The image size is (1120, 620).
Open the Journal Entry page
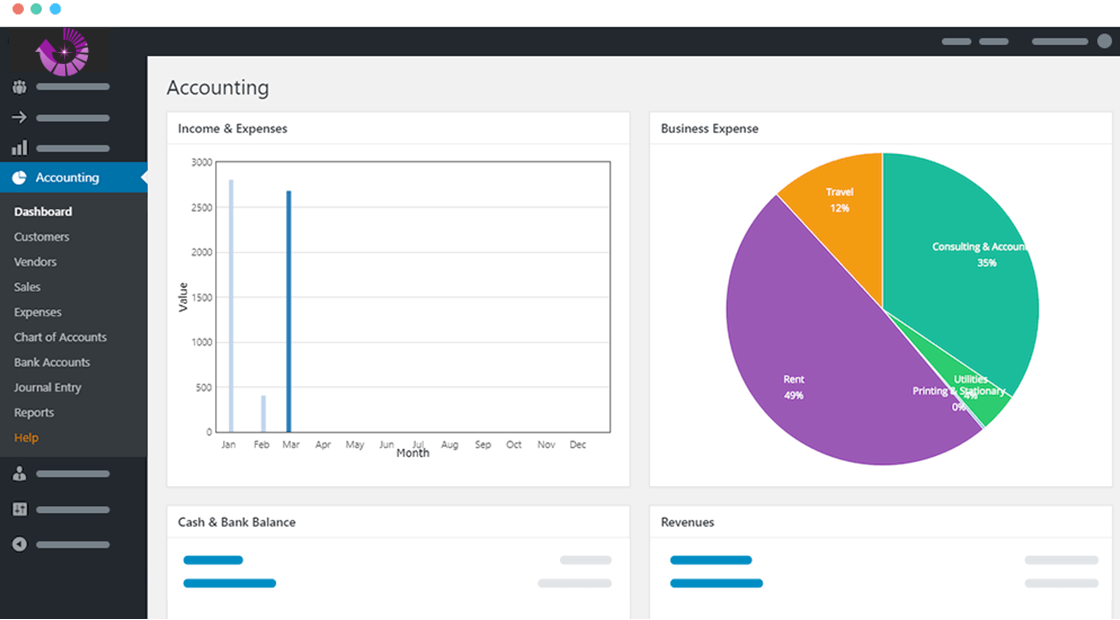pos(48,387)
